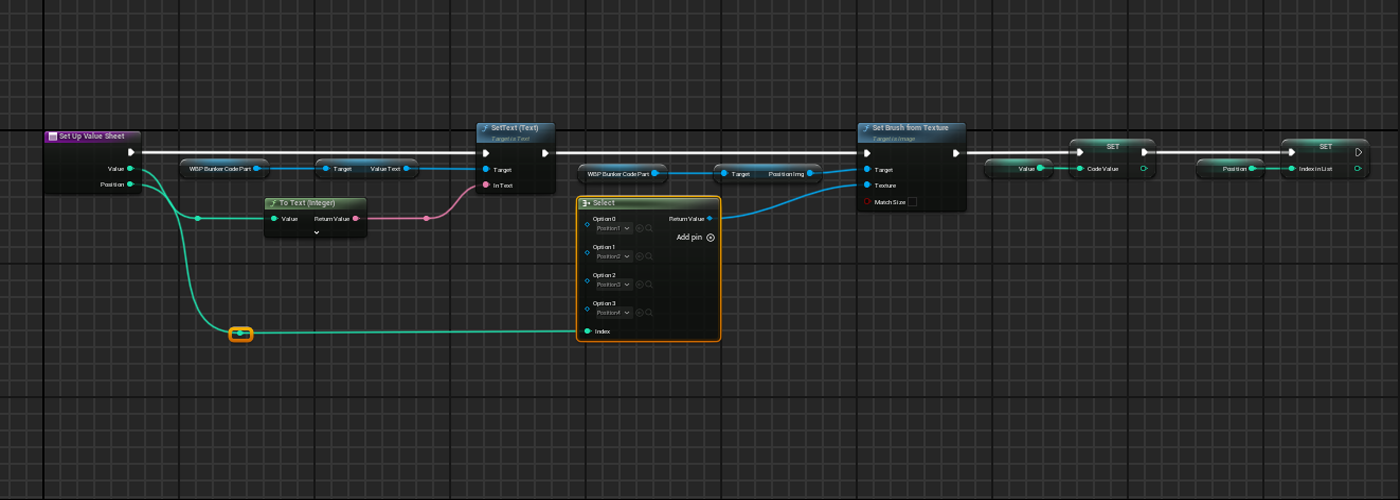Click the execution output pin on Set Up Value Sheet
The width and height of the screenshot is (1400, 500).
pos(131,153)
